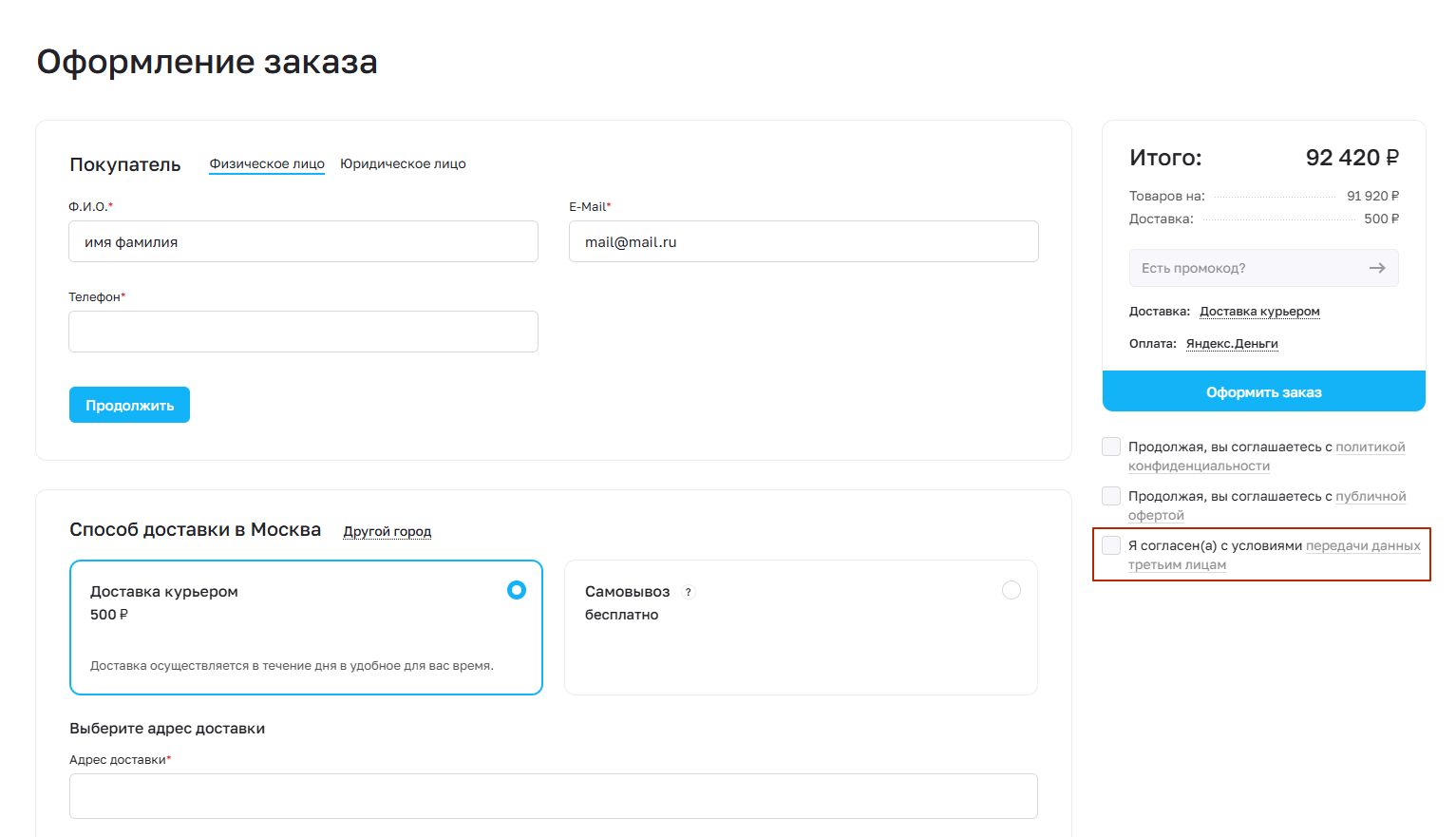Click the promo code arrow icon
Viewport: 1456px width, 837px height.
[1376, 268]
